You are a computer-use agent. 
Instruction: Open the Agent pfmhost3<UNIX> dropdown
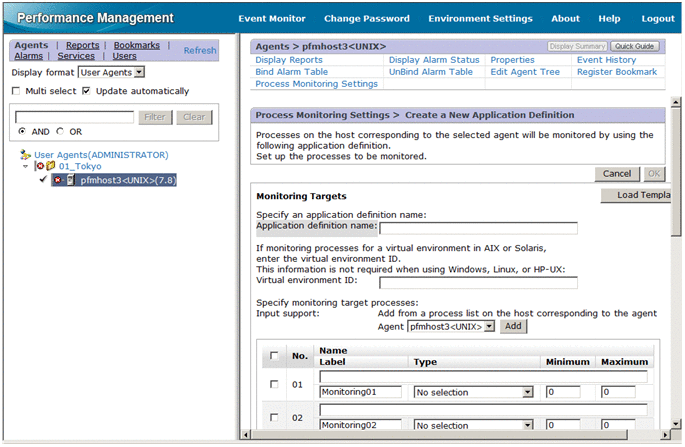pyautogui.click(x=489, y=326)
